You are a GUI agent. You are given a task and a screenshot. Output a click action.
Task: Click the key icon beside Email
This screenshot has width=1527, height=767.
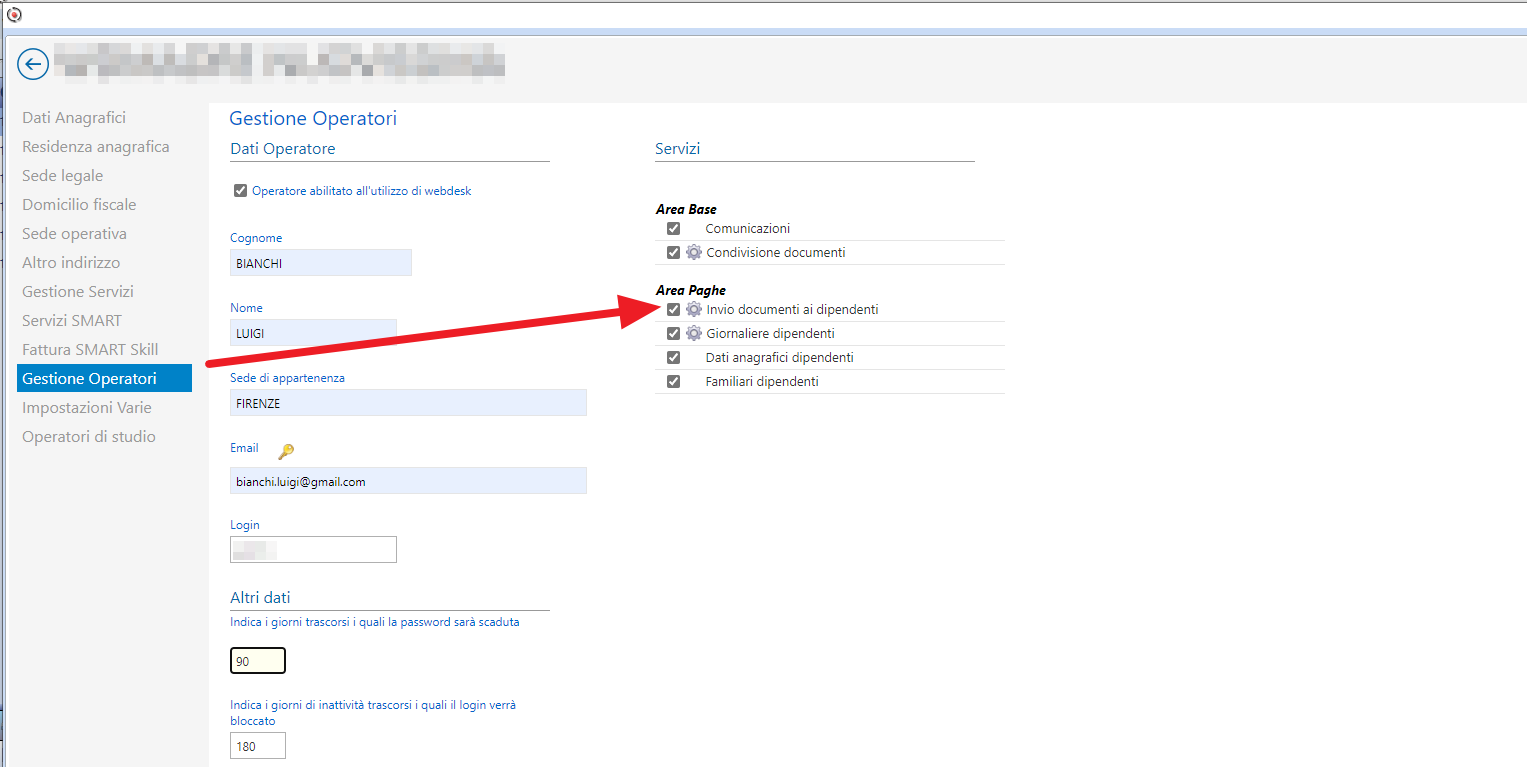pos(286,451)
